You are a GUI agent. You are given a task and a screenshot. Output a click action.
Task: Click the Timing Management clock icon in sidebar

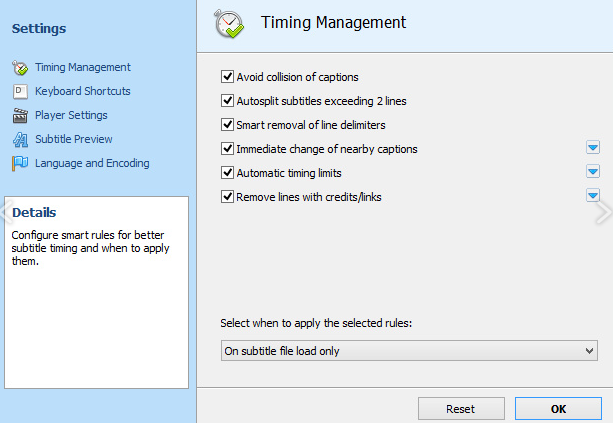click(19, 68)
